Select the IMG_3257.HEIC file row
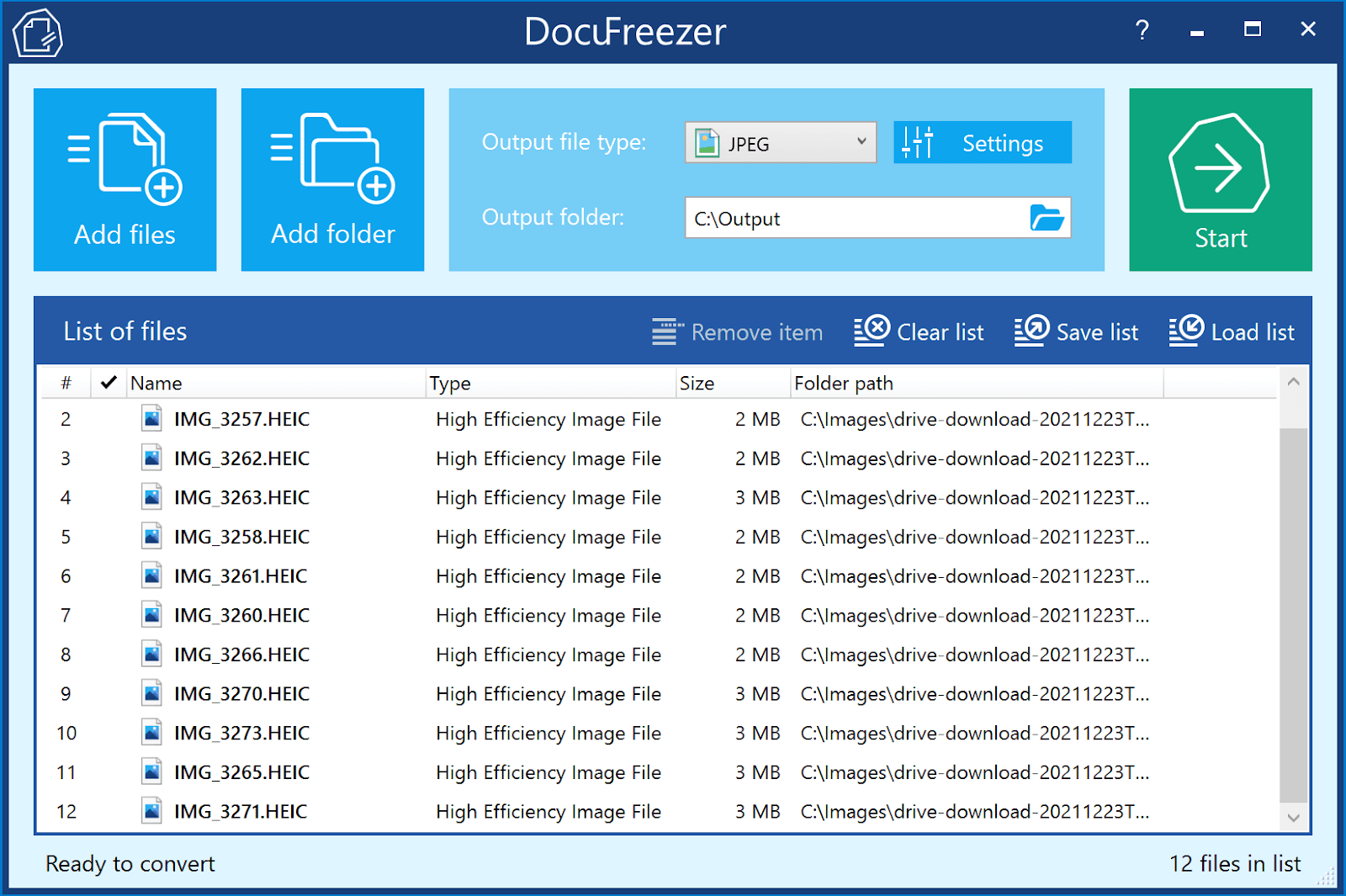The width and height of the screenshot is (1346, 896). [x=240, y=418]
